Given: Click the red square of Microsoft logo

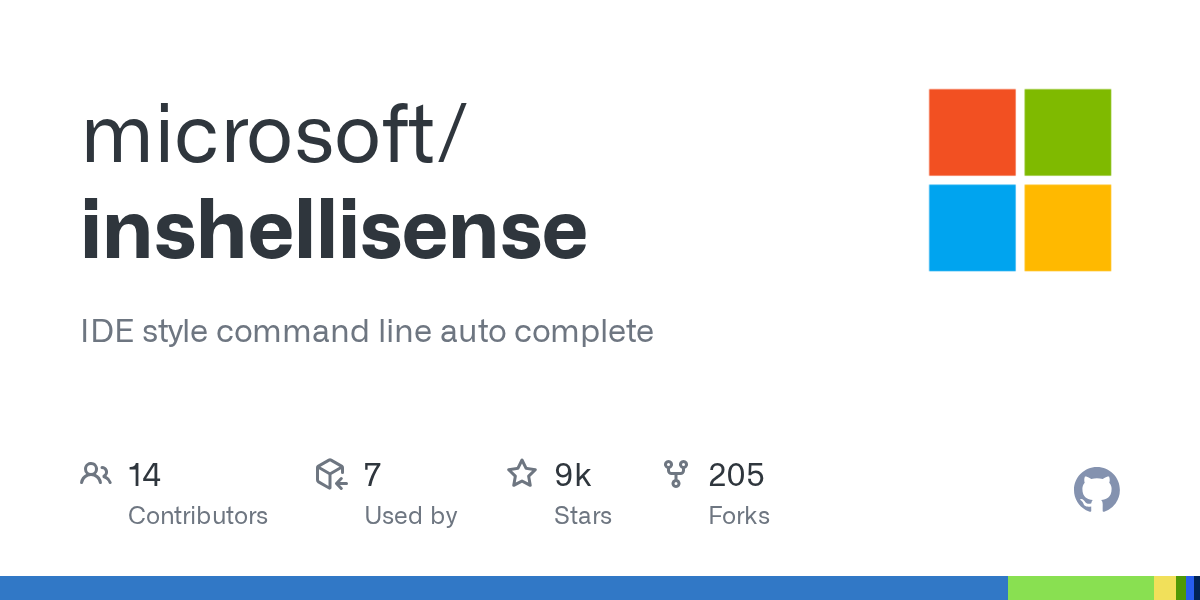Looking at the screenshot, I should 972,132.
